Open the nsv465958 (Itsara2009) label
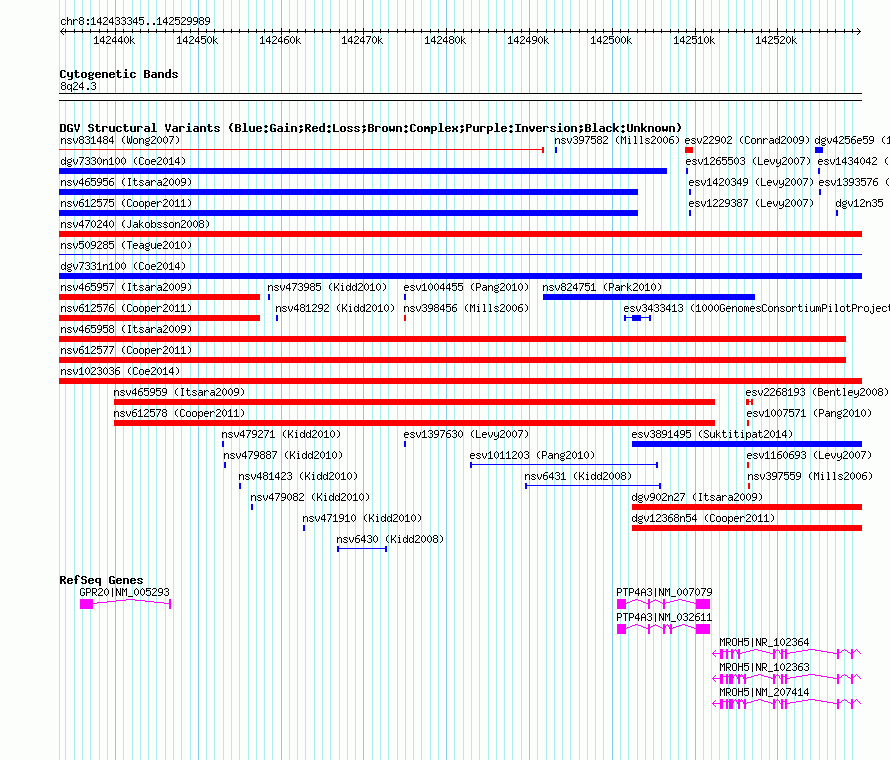The width and height of the screenshot is (890, 760). [126, 329]
